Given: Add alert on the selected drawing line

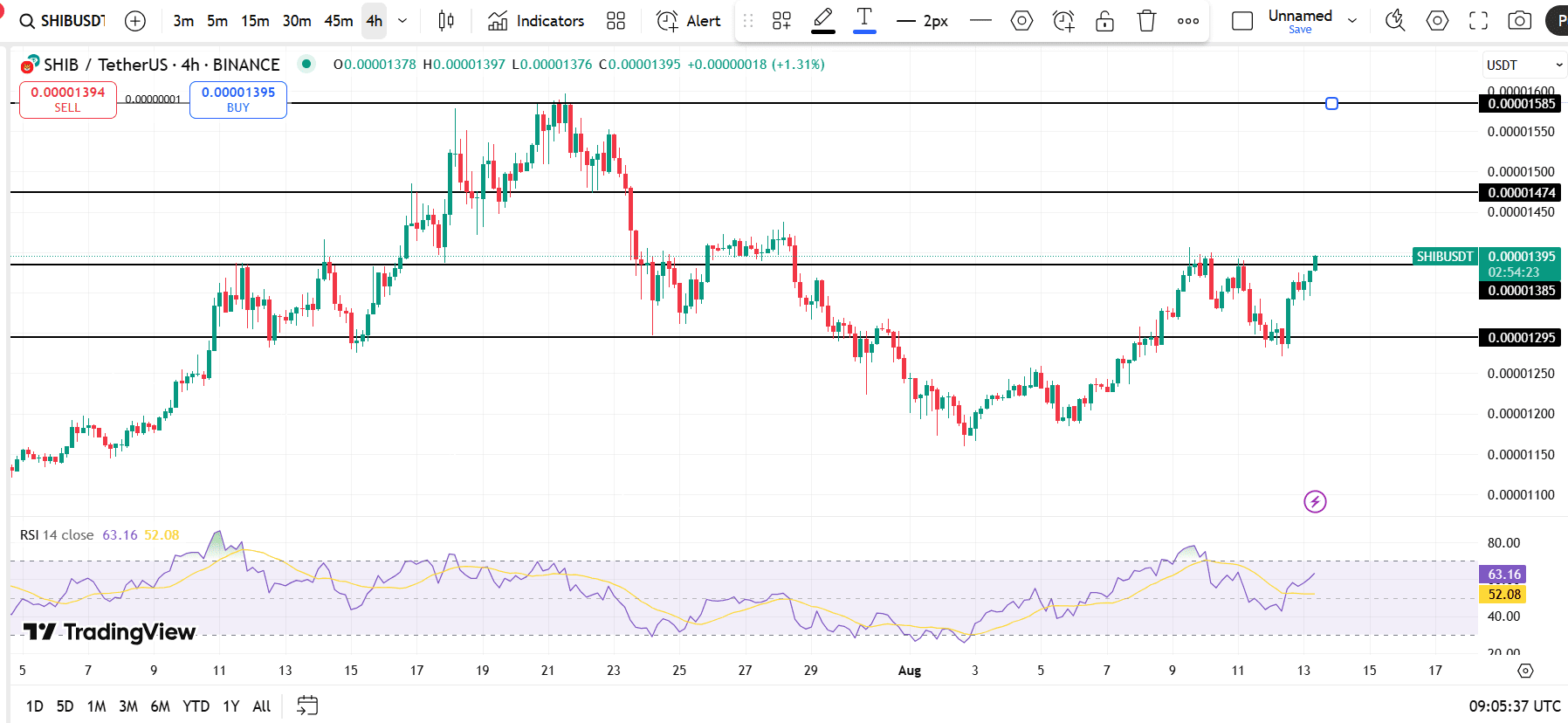Looking at the screenshot, I should (1063, 21).
